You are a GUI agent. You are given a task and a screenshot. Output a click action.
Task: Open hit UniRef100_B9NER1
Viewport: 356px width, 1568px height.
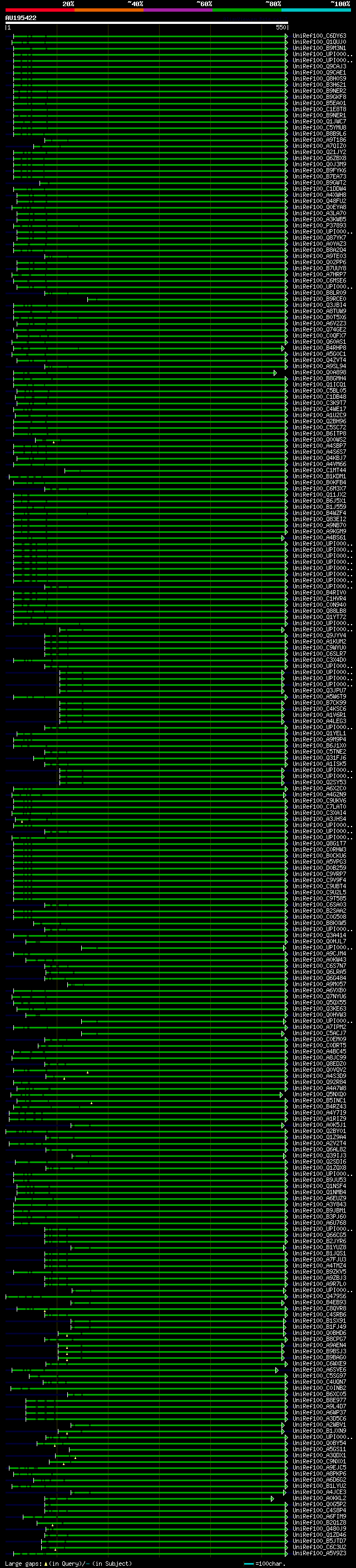pyautogui.click(x=319, y=115)
